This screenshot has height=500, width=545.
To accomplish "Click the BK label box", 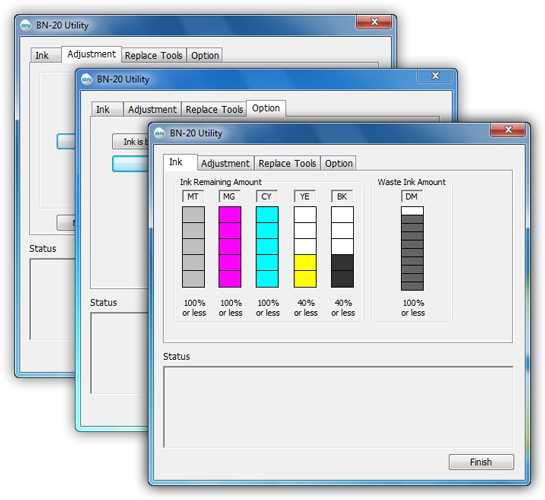I will 342,196.
